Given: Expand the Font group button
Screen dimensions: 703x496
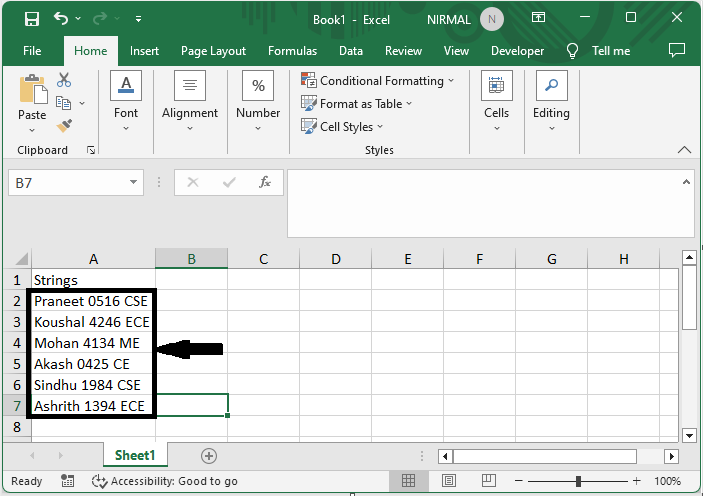Looking at the screenshot, I should click(x=126, y=101).
